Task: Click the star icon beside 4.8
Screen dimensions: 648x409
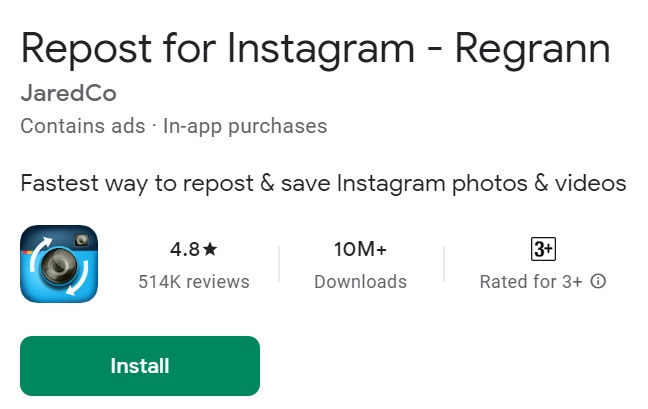Action: tap(210, 249)
